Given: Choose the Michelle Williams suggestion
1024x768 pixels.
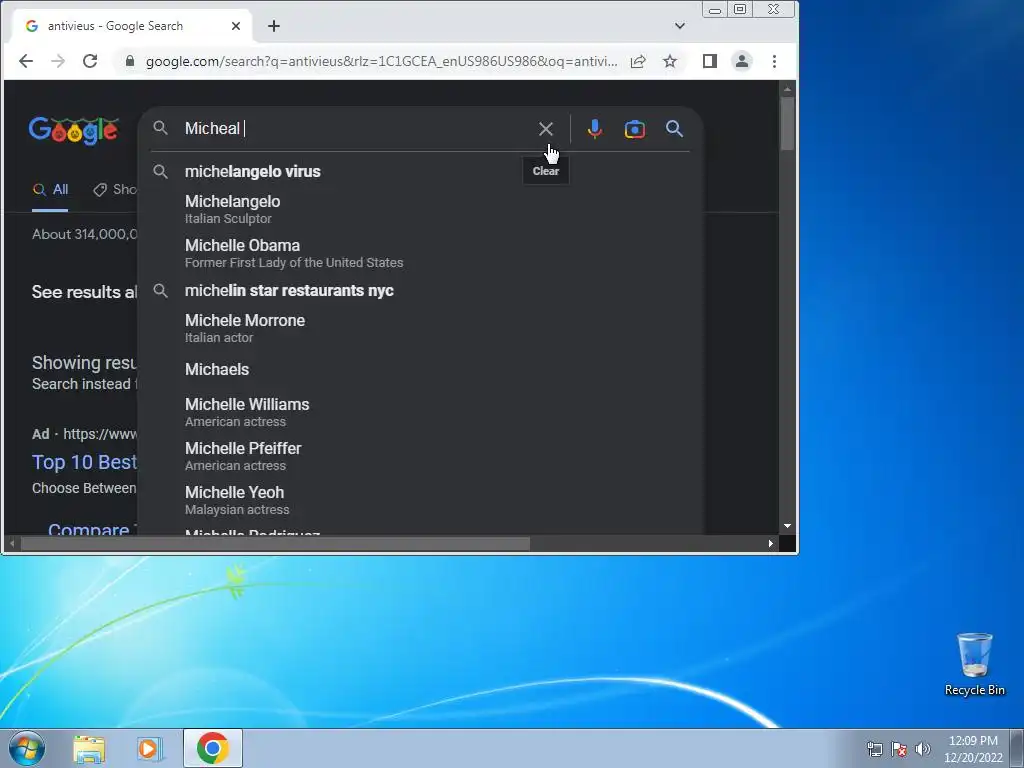Looking at the screenshot, I should point(420,412).
